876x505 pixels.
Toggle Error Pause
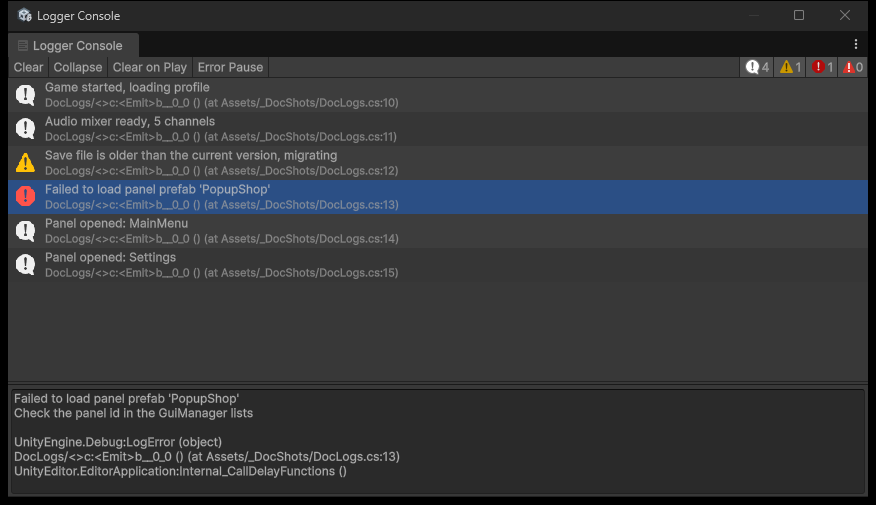(x=230, y=67)
